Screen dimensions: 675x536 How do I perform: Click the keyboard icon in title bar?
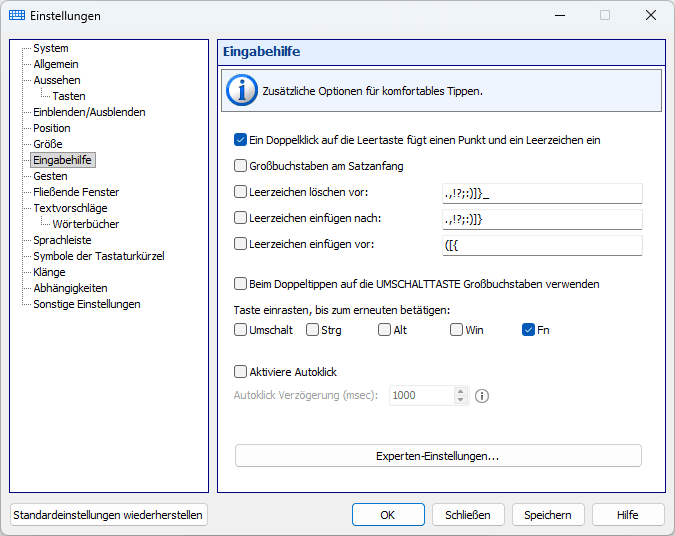(x=17, y=15)
